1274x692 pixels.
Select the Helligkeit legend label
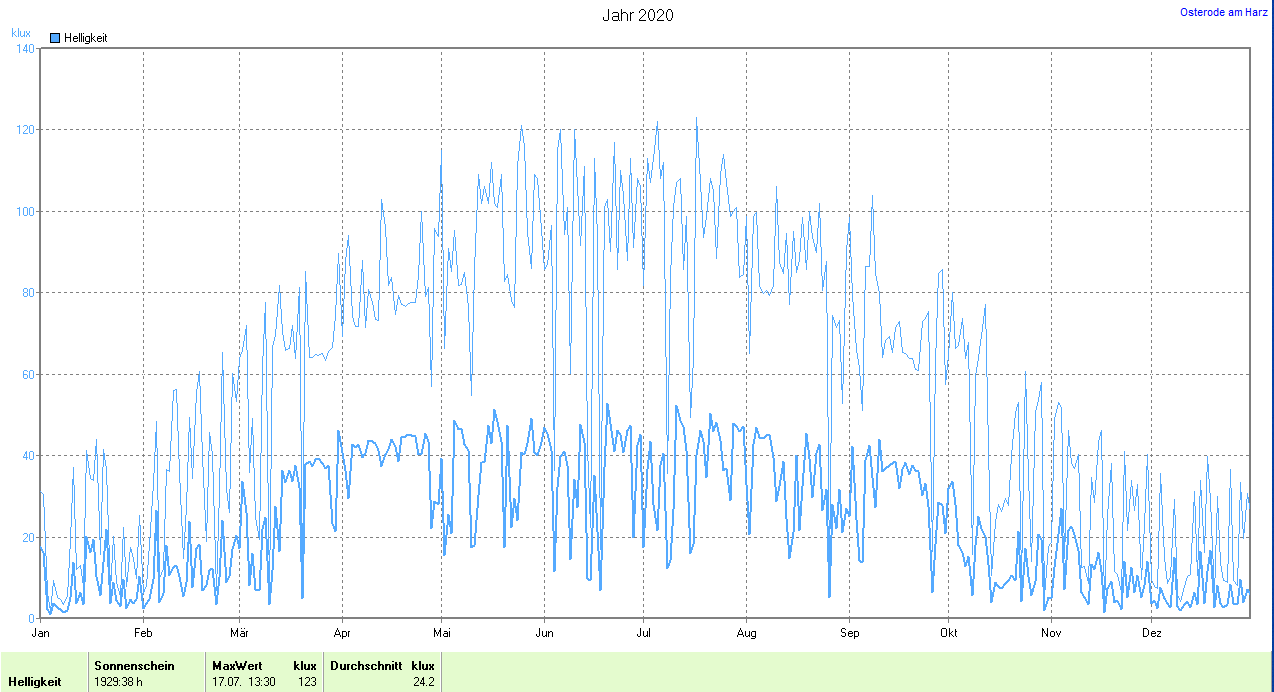click(85, 38)
